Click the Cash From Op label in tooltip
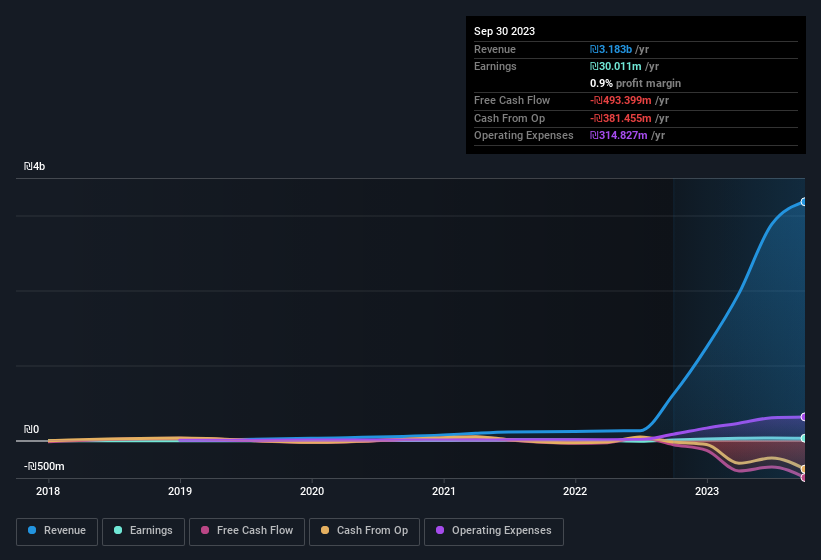 509,118
